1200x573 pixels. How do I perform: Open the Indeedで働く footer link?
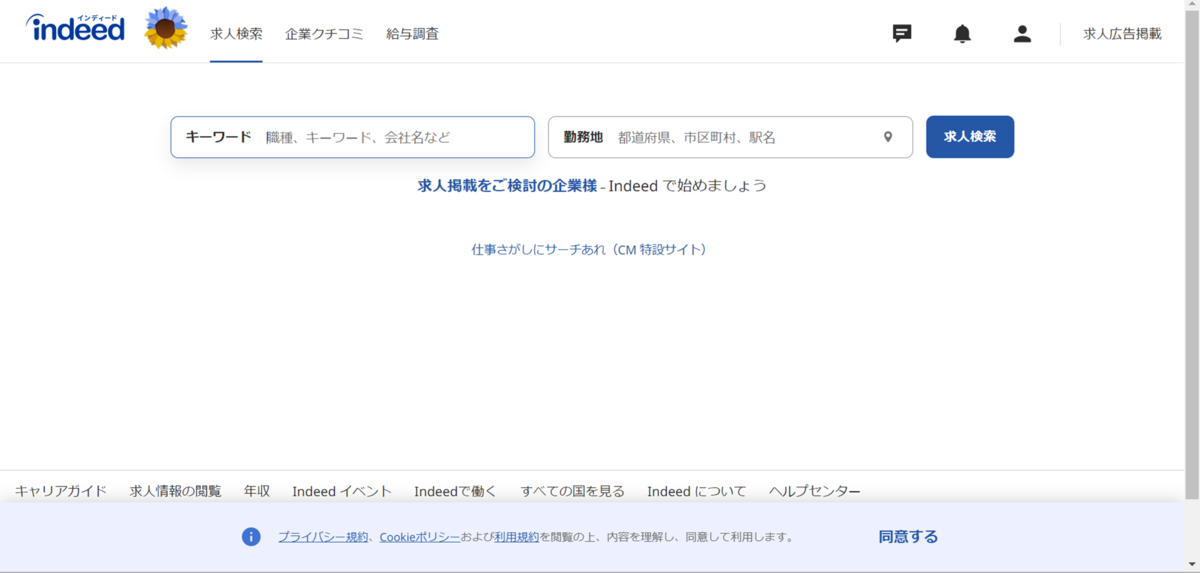coord(455,491)
